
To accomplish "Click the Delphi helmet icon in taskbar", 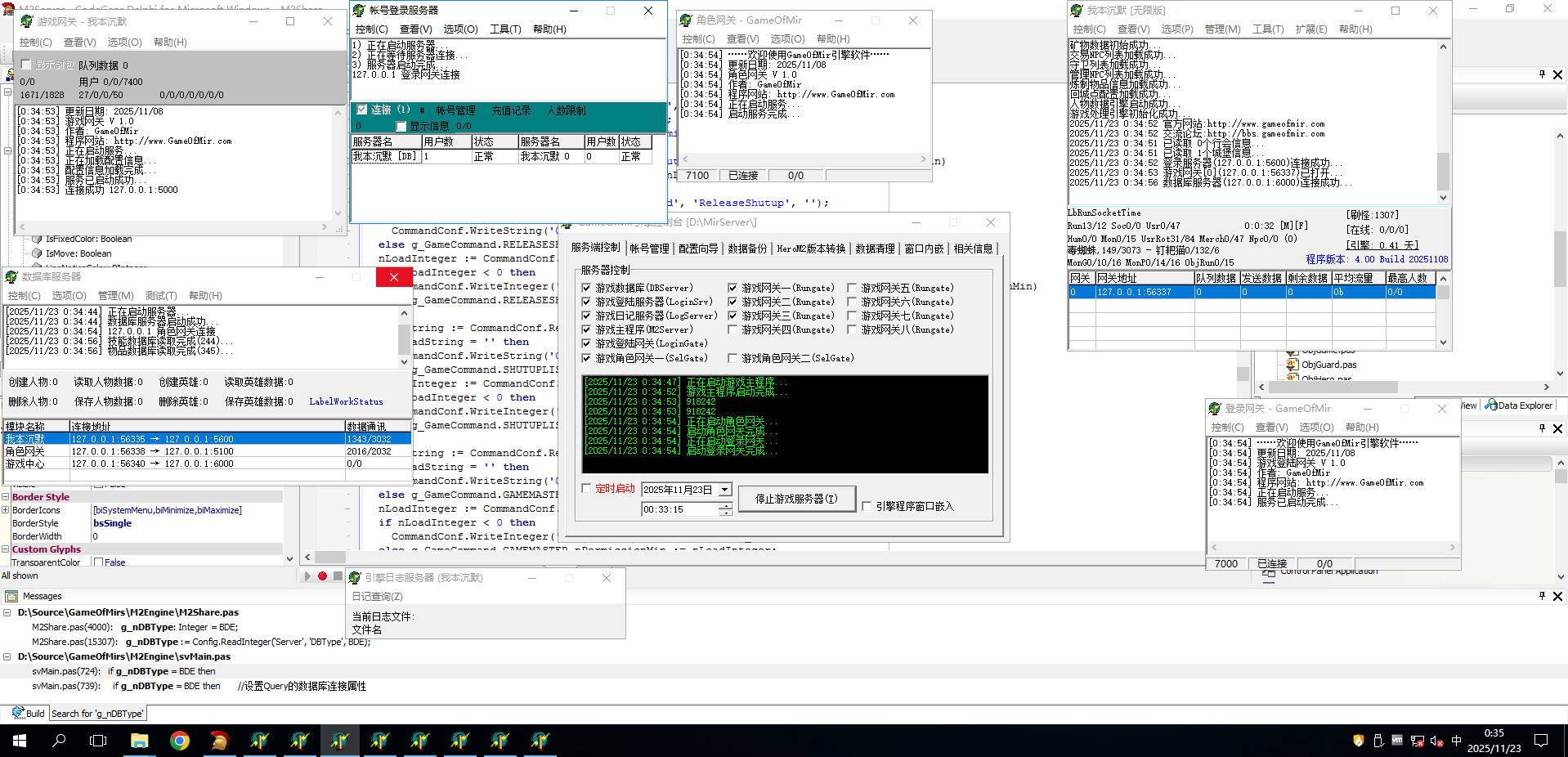I will click(x=219, y=741).
